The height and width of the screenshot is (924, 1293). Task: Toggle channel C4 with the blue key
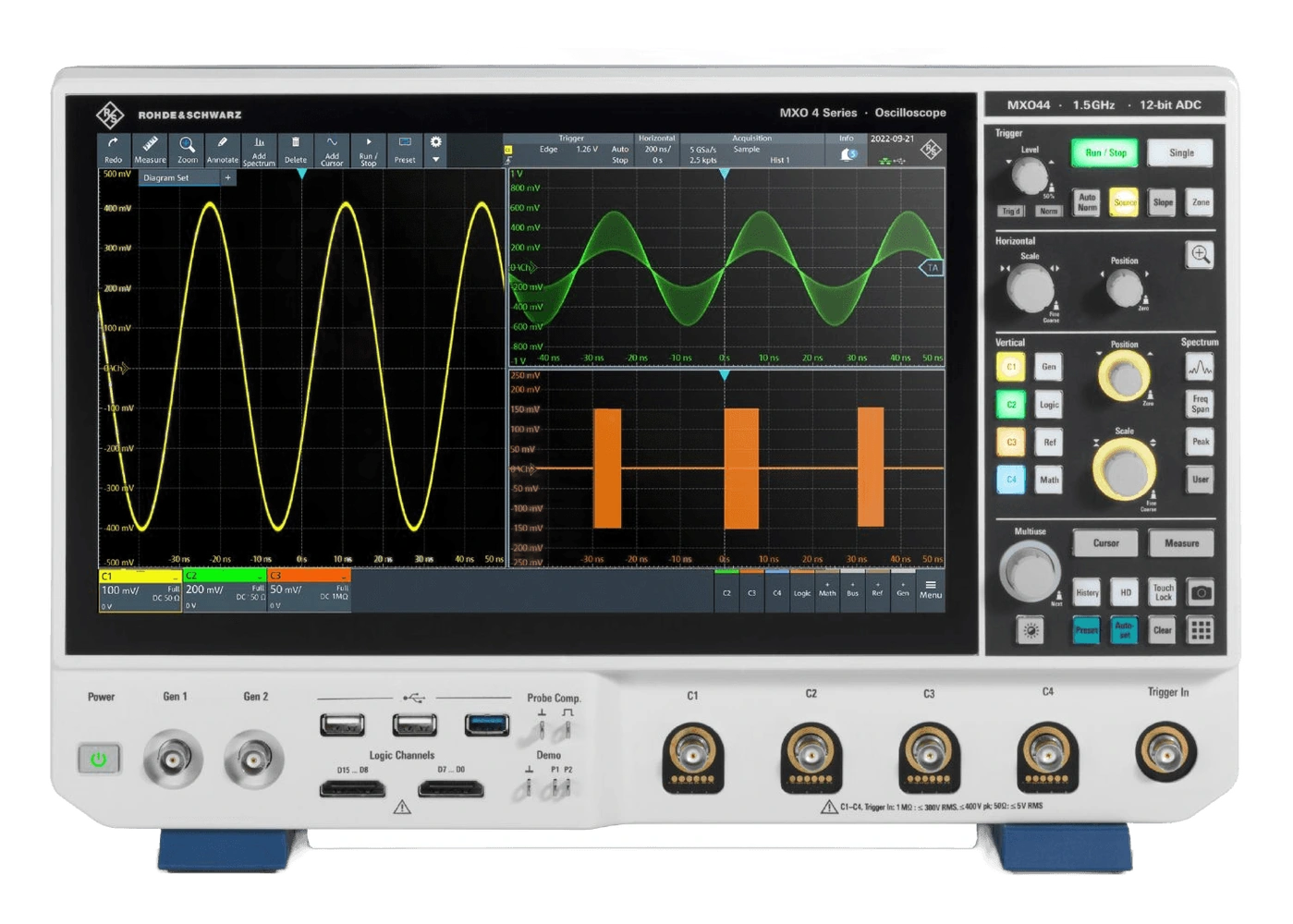tap(1011, 480)
